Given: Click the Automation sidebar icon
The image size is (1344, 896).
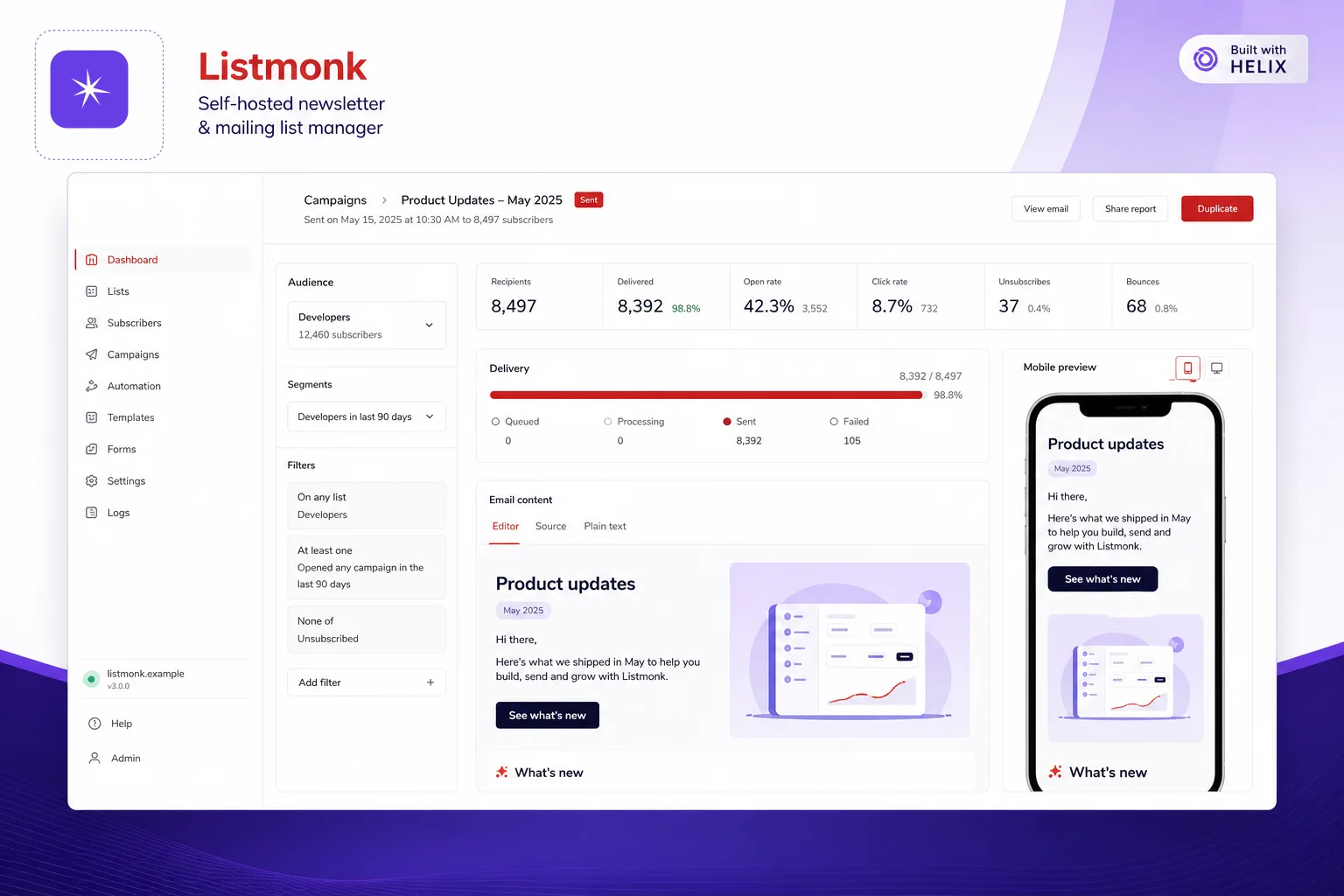Looking at the screenshot, I should click(x=92, y=386).
